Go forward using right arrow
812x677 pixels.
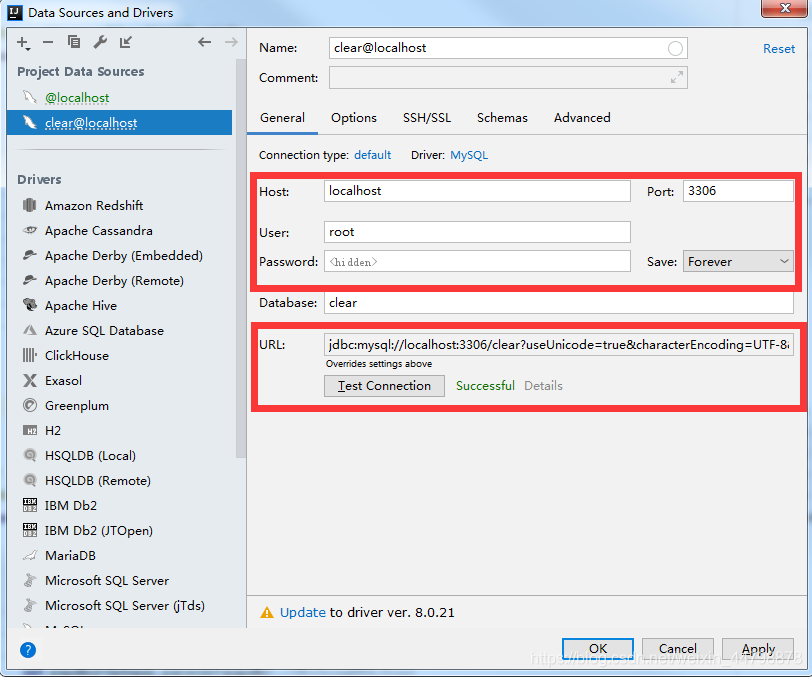[231, 42]
